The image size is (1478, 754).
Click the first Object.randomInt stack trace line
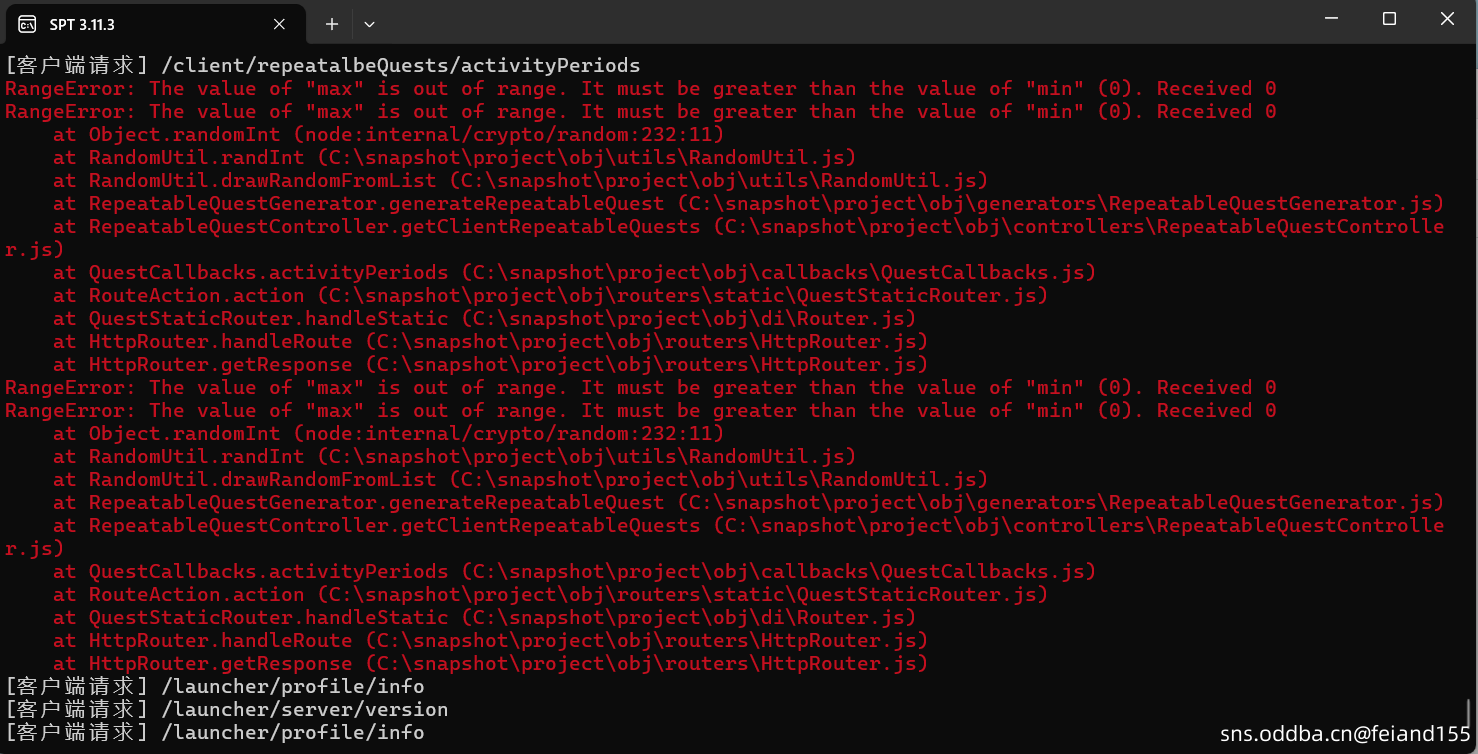click(388, 135)
